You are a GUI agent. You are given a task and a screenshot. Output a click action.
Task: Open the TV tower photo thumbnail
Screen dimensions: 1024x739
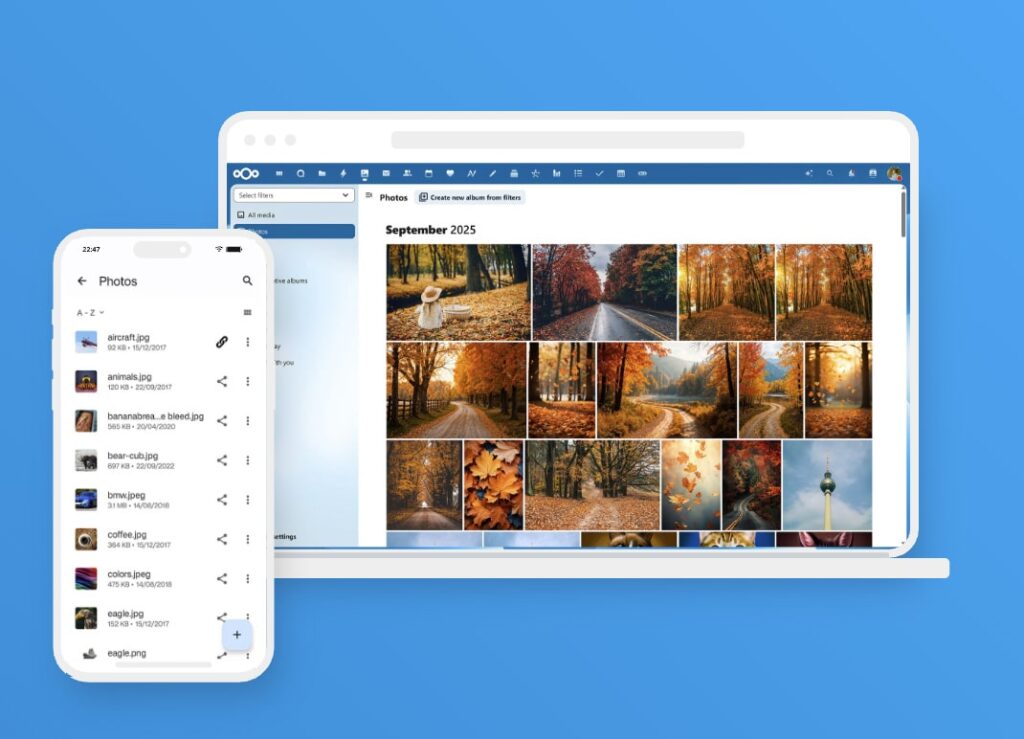(x=827, y=485)
